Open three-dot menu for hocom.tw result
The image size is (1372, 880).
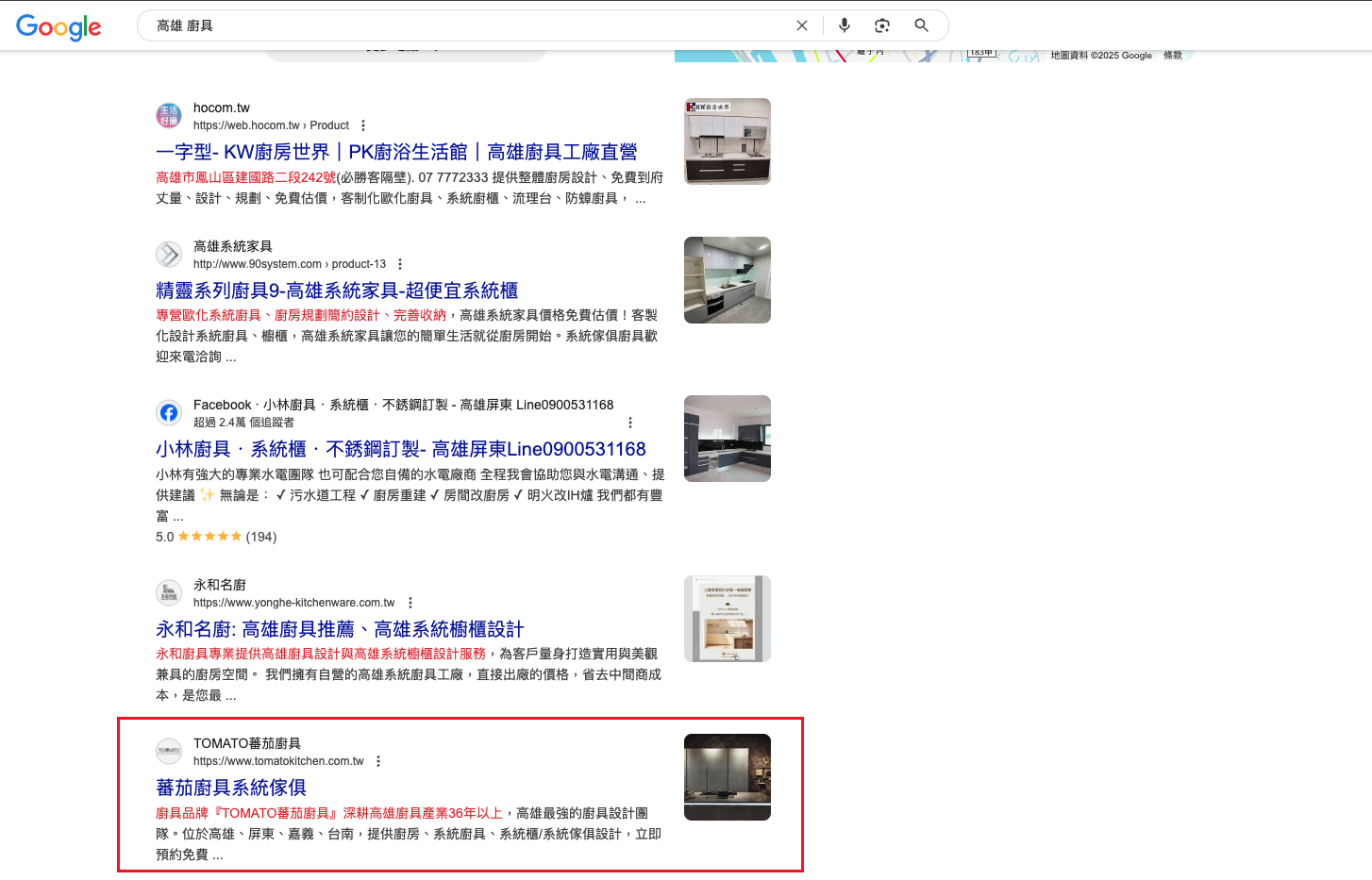[363, 125]
